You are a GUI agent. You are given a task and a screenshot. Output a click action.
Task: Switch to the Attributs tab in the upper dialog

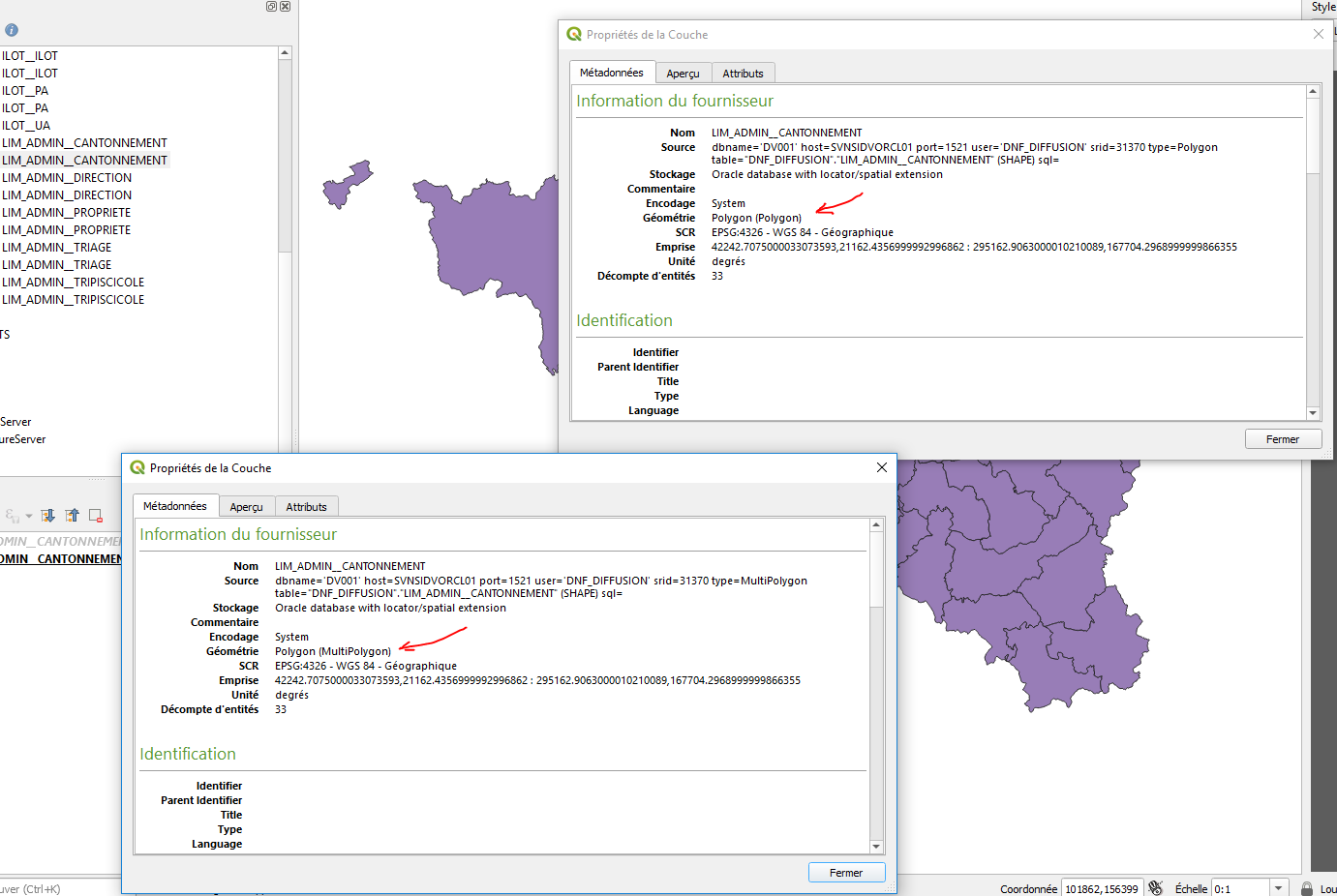743,73
